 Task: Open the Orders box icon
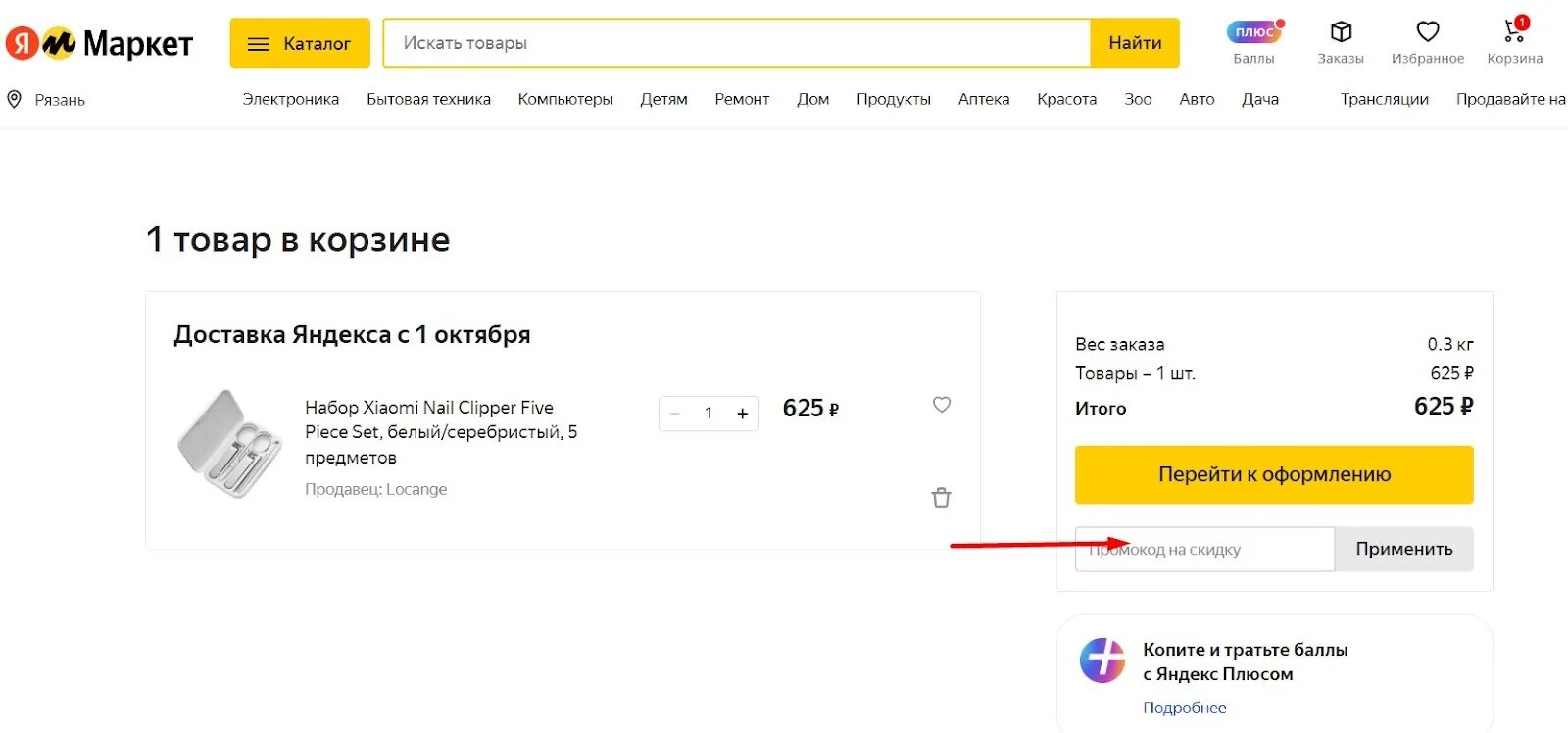click(1341, 31)
